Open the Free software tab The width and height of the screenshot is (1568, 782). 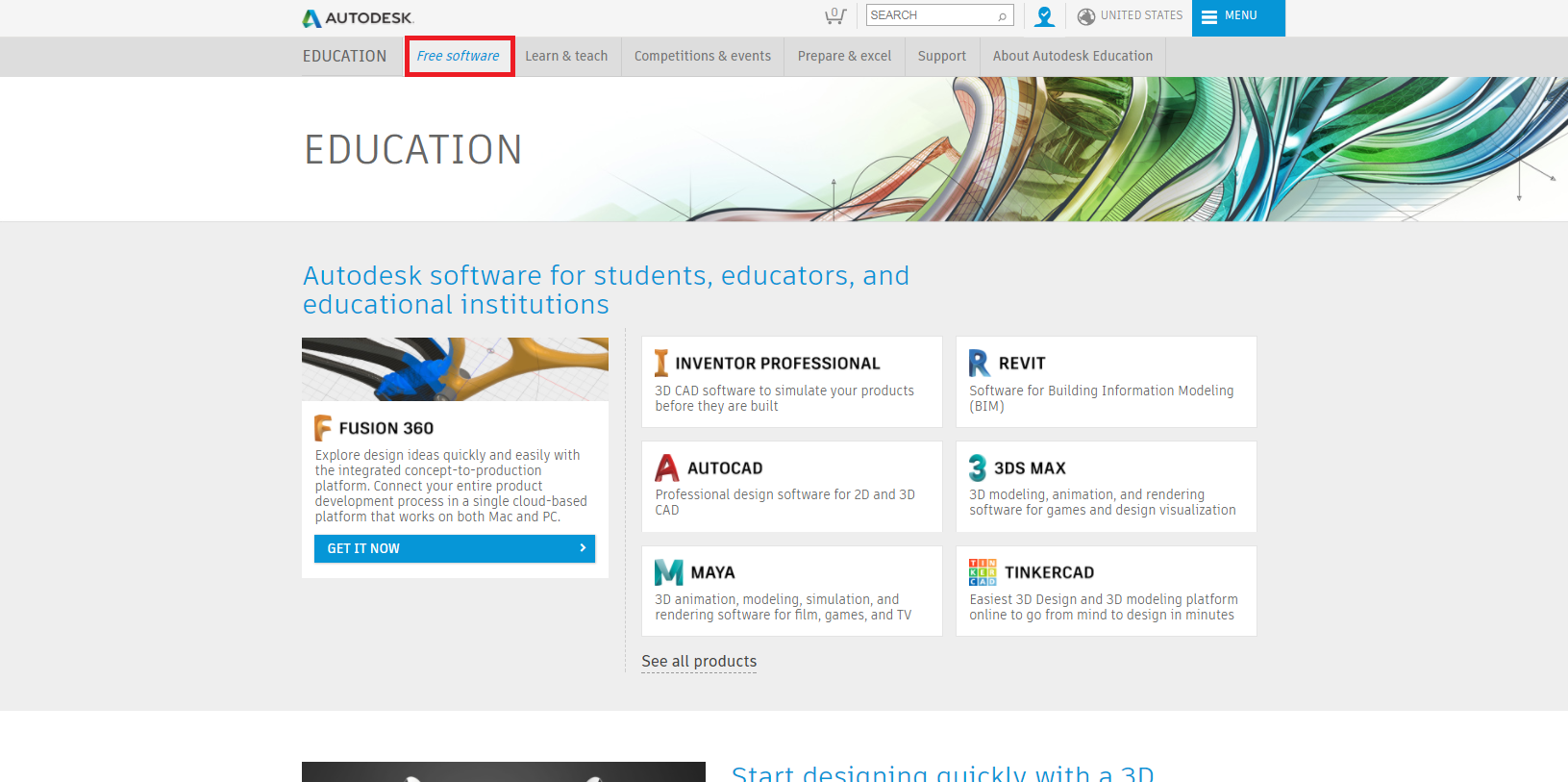pyautogui.click(x=459, y=56)
